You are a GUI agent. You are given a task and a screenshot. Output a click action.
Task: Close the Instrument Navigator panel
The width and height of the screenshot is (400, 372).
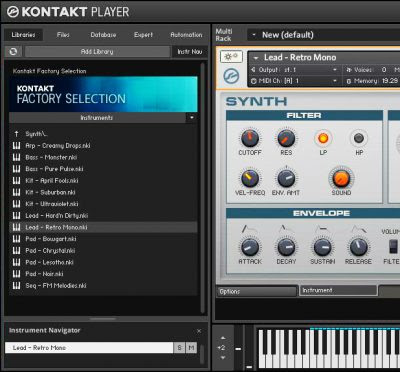click(x=199, y=331)
